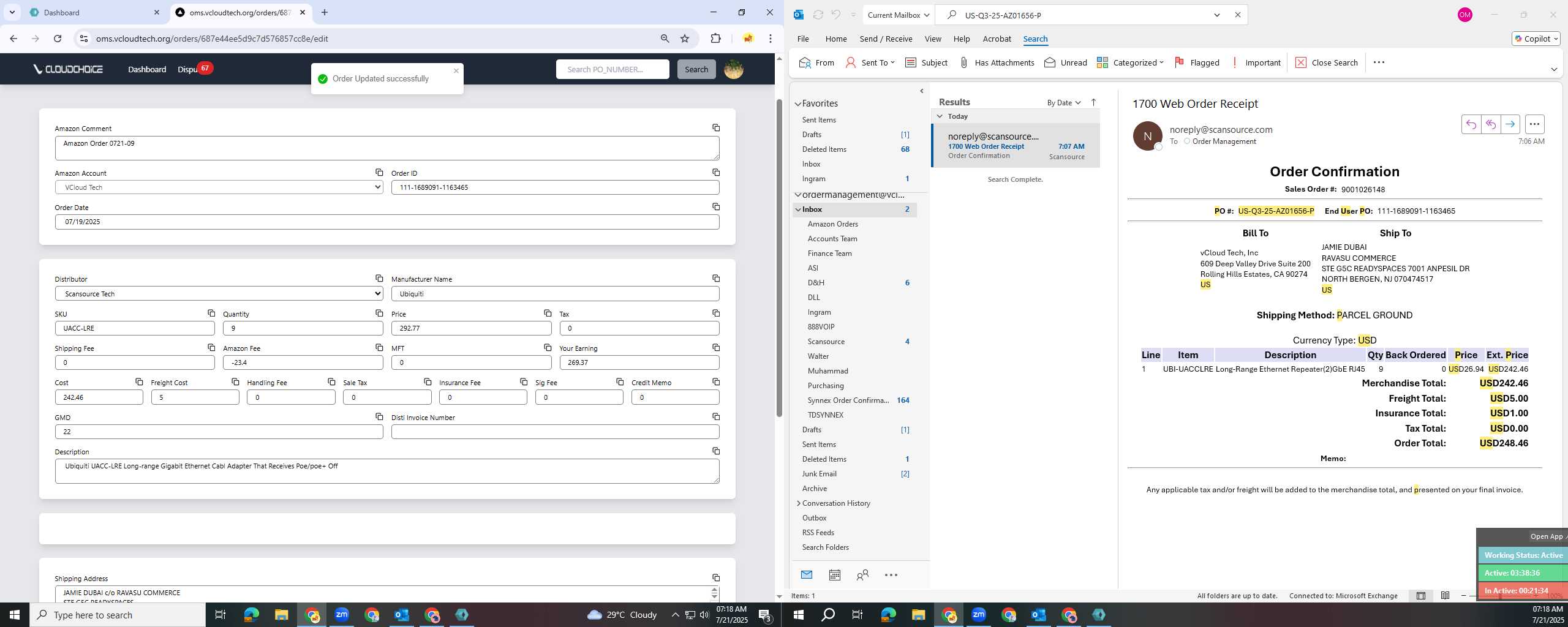The width and height of the screenshot is (1568, 627).
Task: Copy the Shipping Address field value
Action: point(715,577)
